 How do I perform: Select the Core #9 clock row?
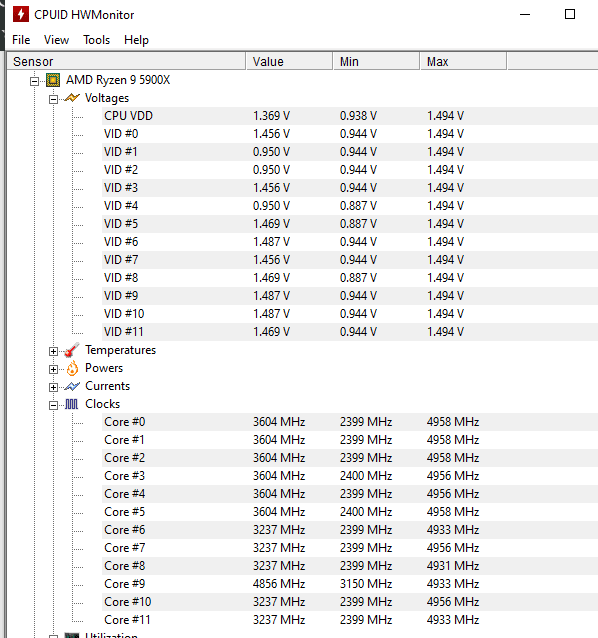point(350,584)
